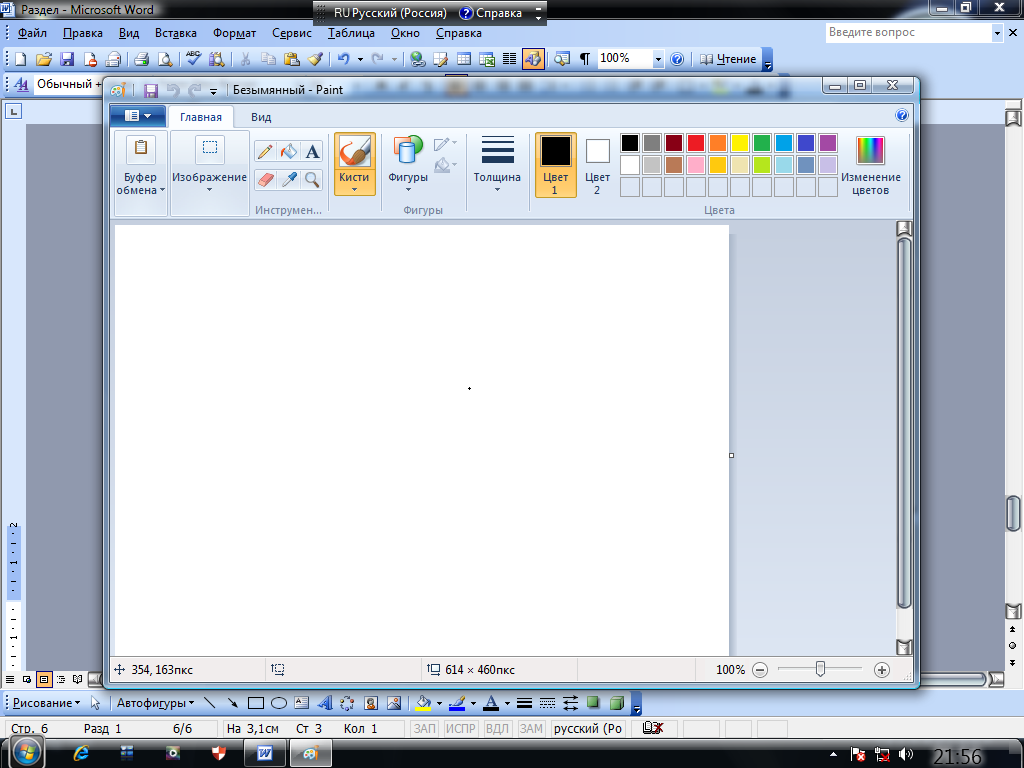The height and width of the screenshot is (768, 1024).
Task: Click the Save diskette icon in Word toolbar
Action: point(67,59)
